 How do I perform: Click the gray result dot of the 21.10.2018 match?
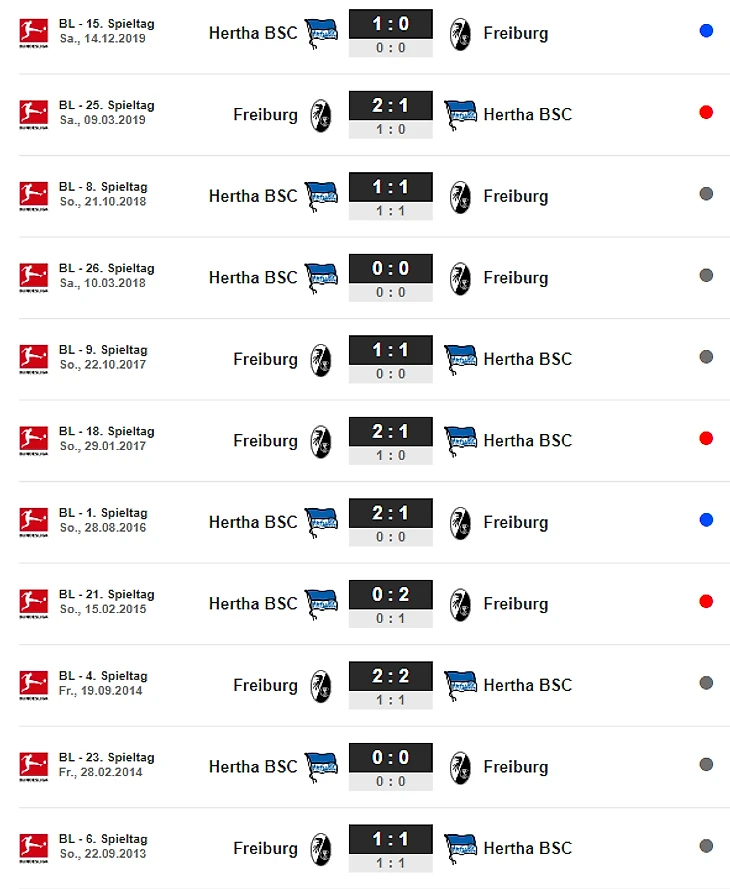click(x=706, y=194)
